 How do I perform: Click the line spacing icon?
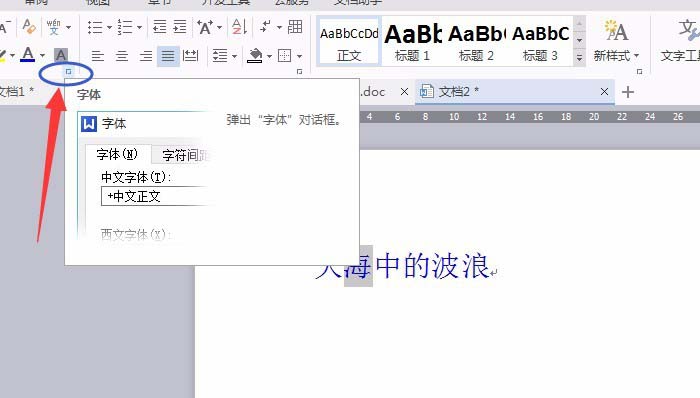220,56
